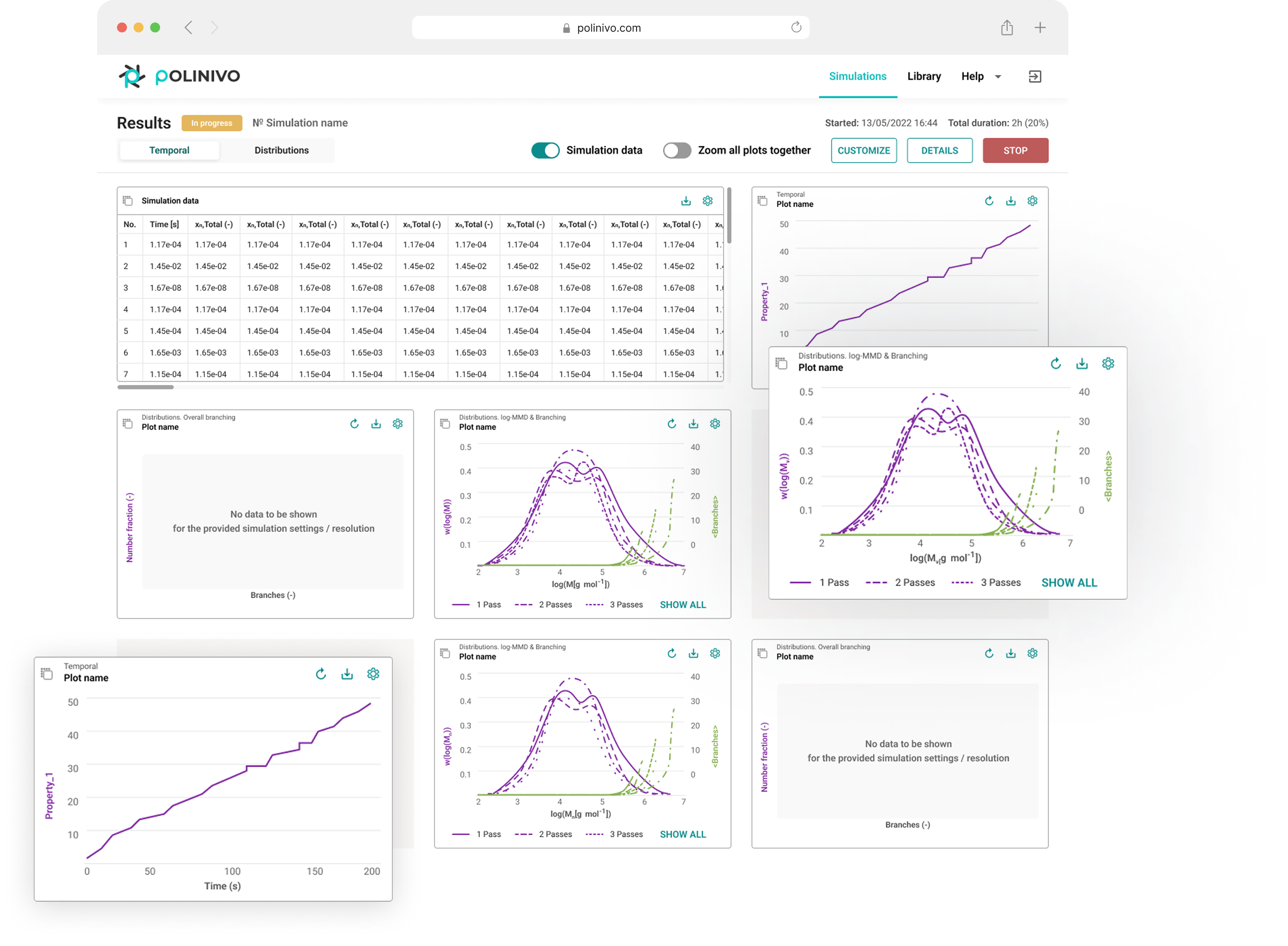Click drag handle icon of enlarged log-MMD floating plot
The width and height of the screenshot is (1288, 946).
click(781, 363)
